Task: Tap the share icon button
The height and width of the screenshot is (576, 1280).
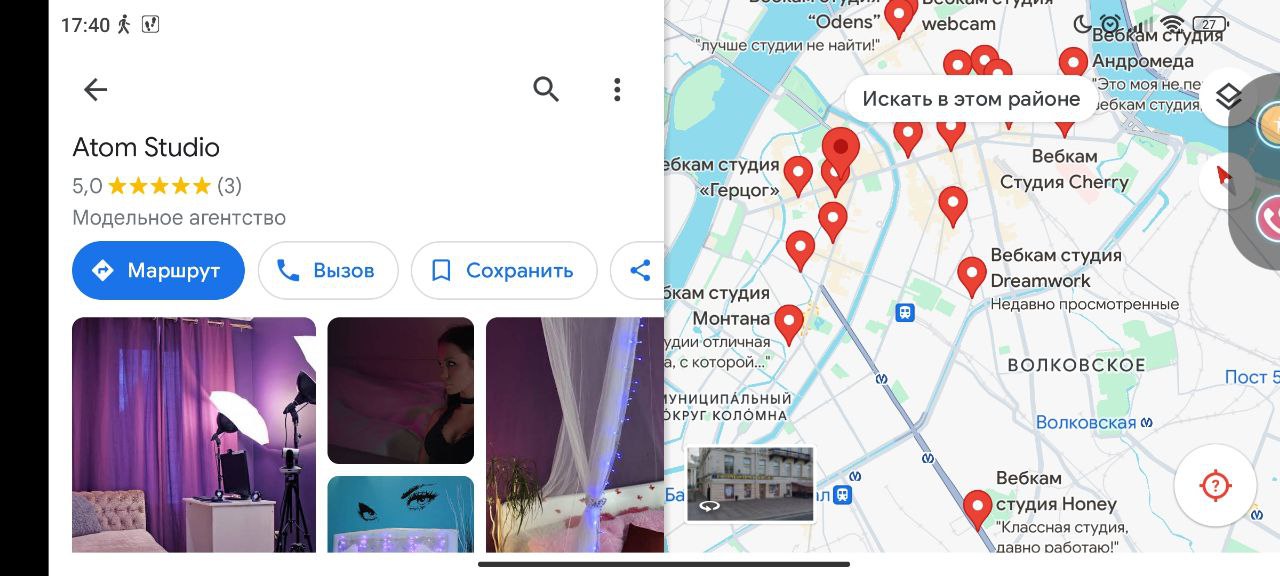Action: coord(639,270)
